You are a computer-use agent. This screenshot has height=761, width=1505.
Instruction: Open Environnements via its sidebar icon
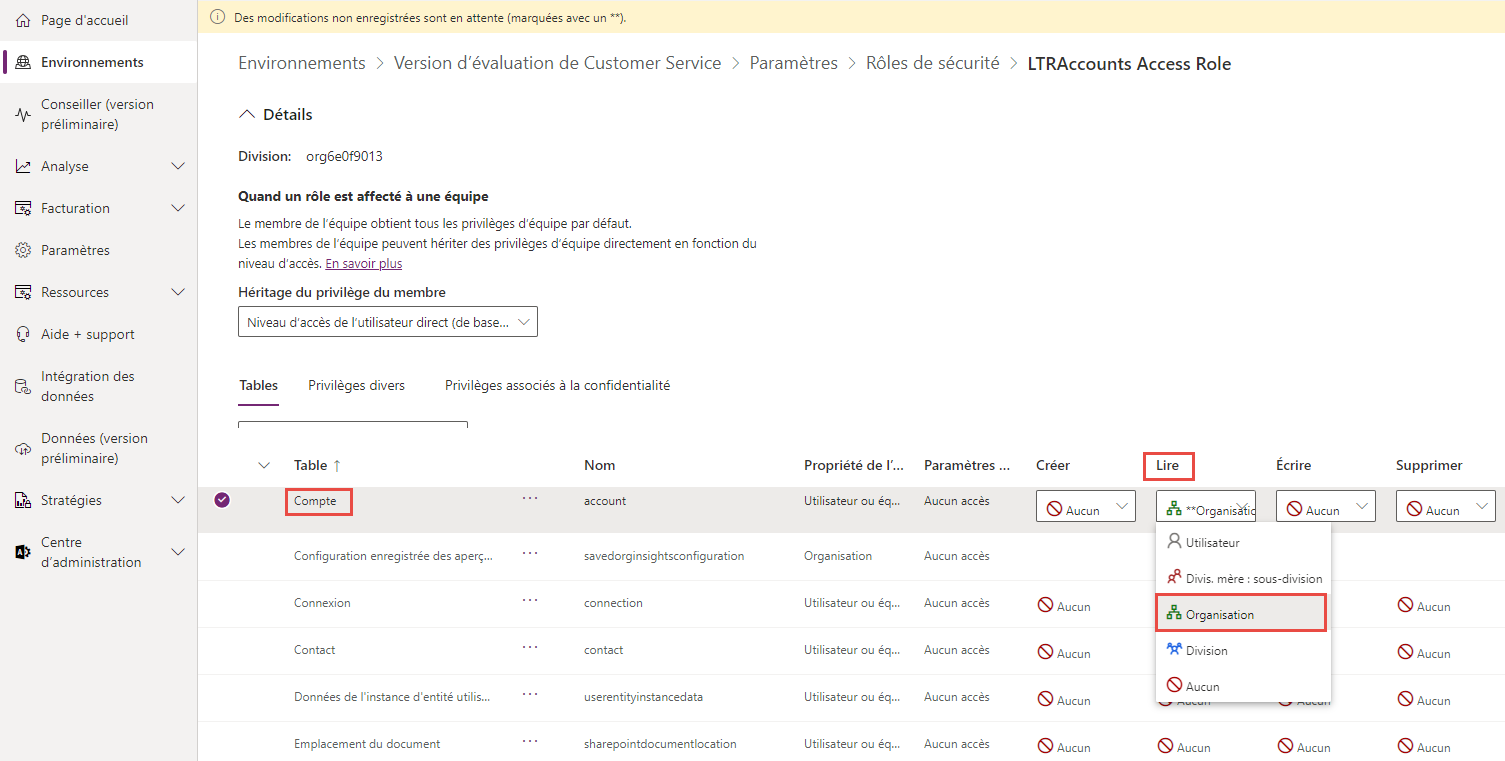point(23,62)
